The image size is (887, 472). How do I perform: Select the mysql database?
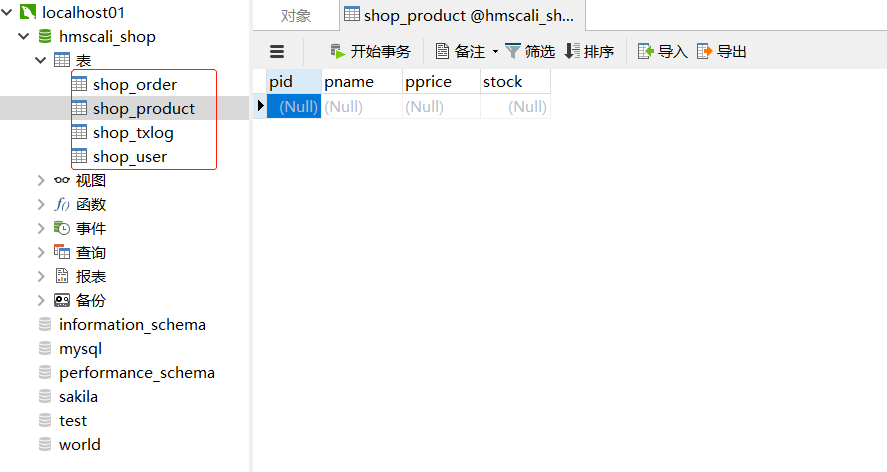click(x=80, y=349)
